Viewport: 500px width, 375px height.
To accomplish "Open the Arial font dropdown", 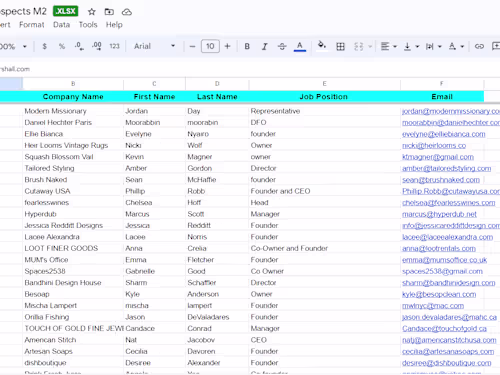I will [x=155, y=46].
